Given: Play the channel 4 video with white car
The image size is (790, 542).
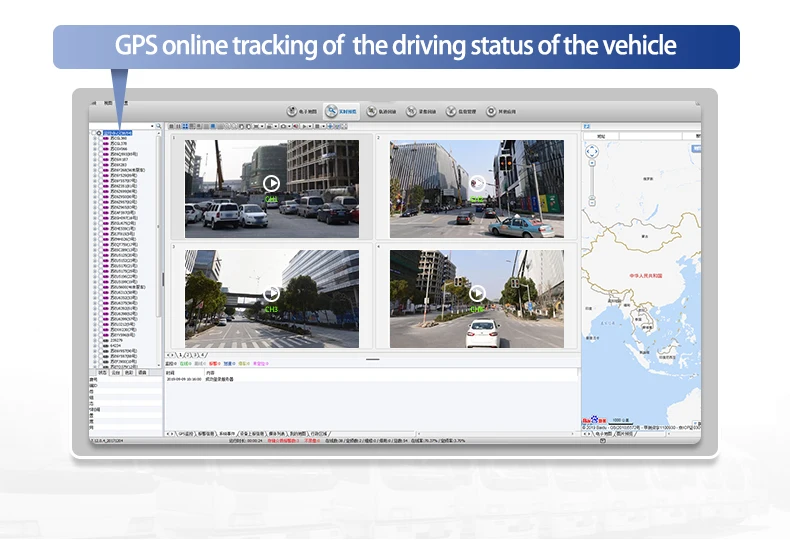Looking at the screenshot, I should click(477, 293).
